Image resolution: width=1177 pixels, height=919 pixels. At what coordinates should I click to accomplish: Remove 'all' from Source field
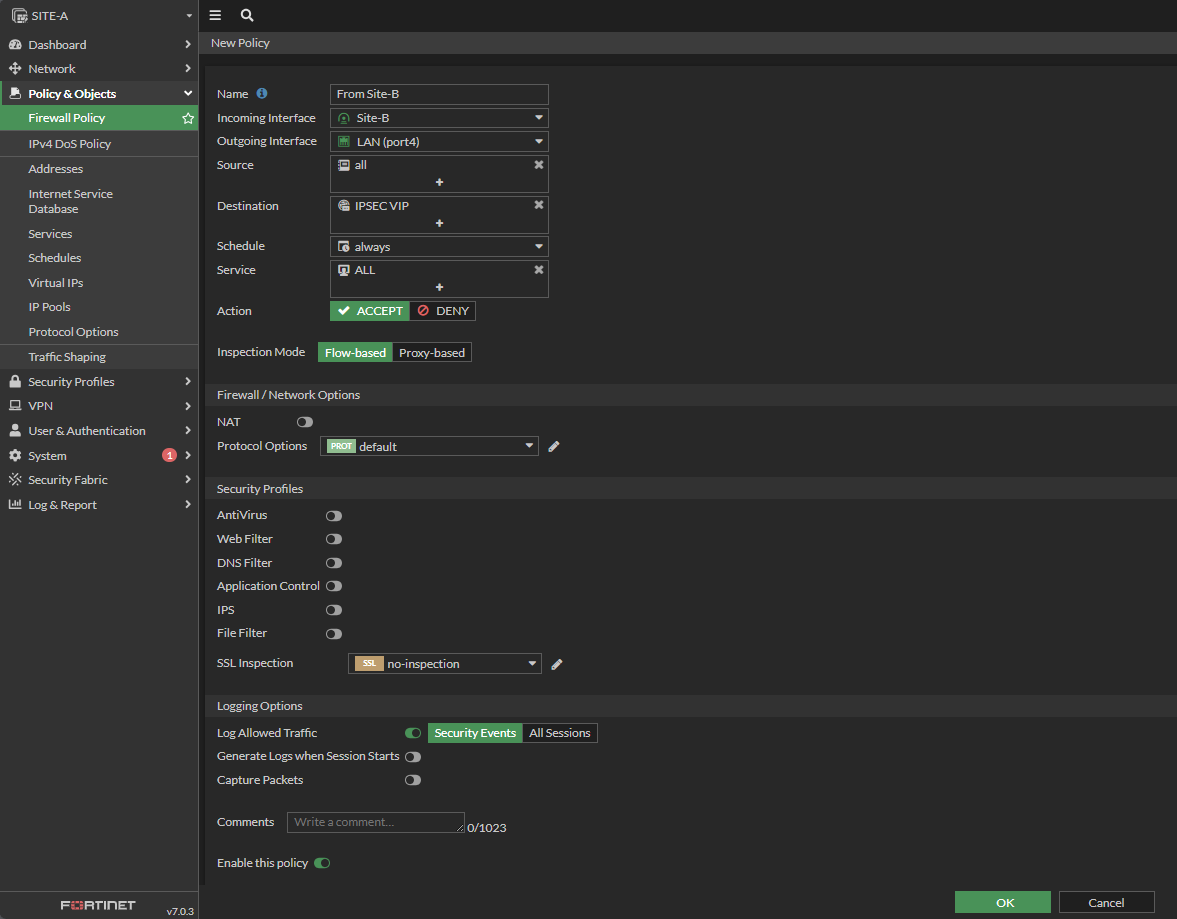[x=538, y=165]
